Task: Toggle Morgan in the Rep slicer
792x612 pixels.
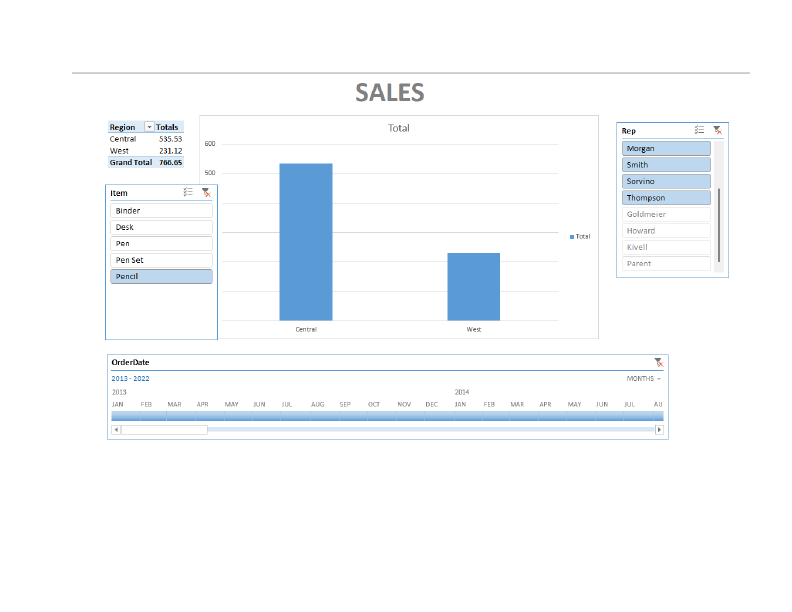Action: [x=666, y=148]
